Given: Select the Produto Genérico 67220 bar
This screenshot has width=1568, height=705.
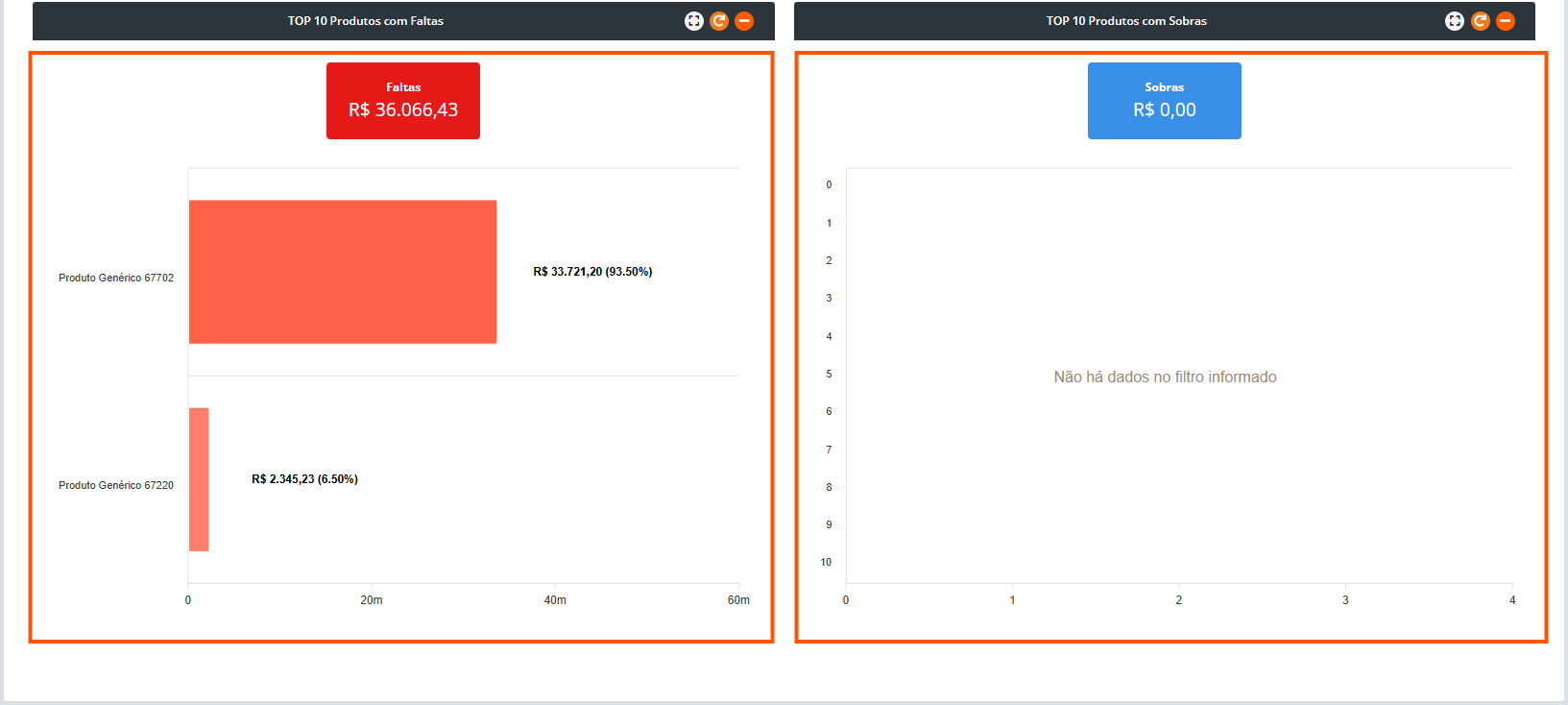Looking at the screenshot, I should 199,479.
